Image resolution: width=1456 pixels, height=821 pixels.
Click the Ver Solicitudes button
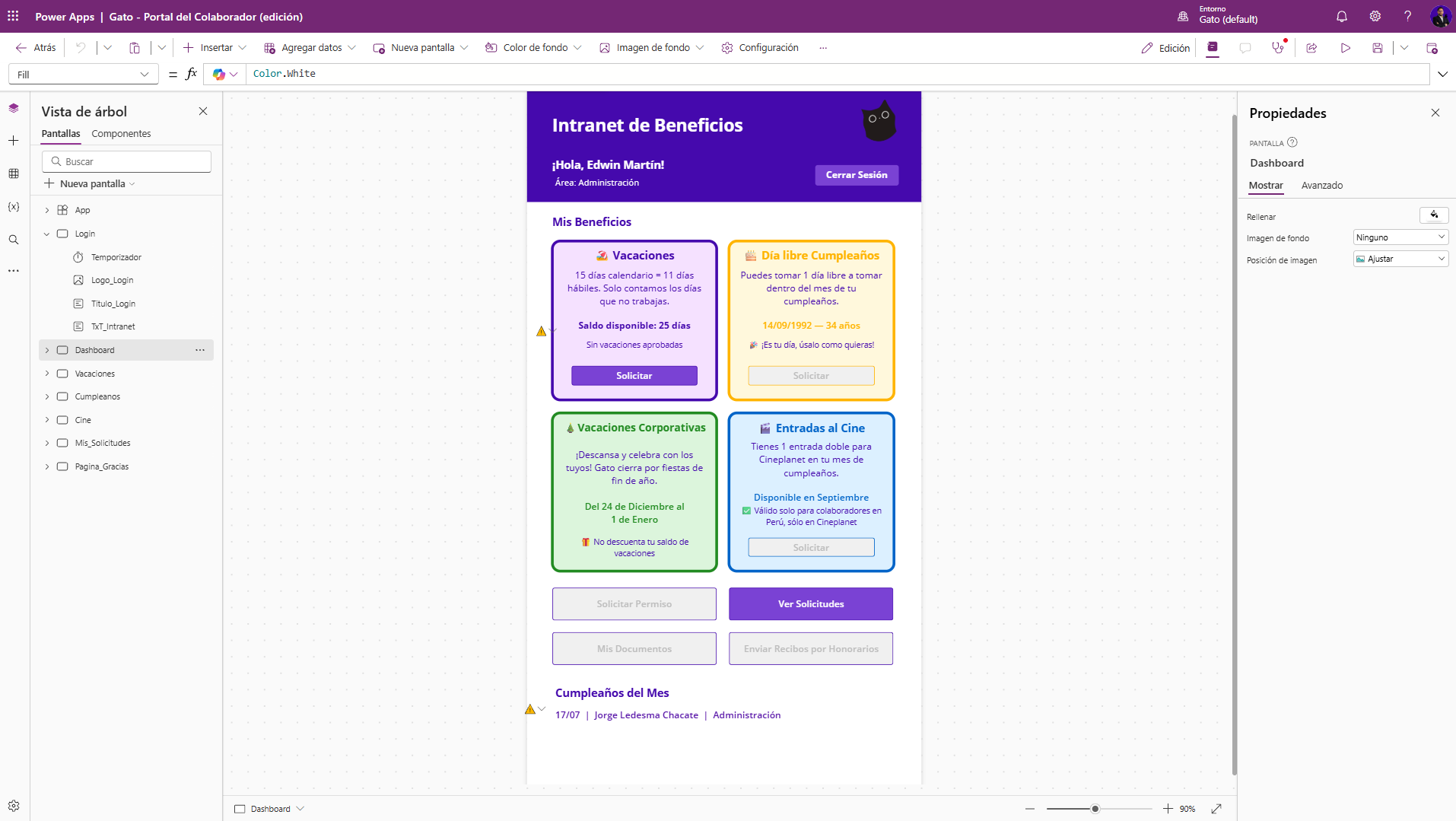click(811, 604)
